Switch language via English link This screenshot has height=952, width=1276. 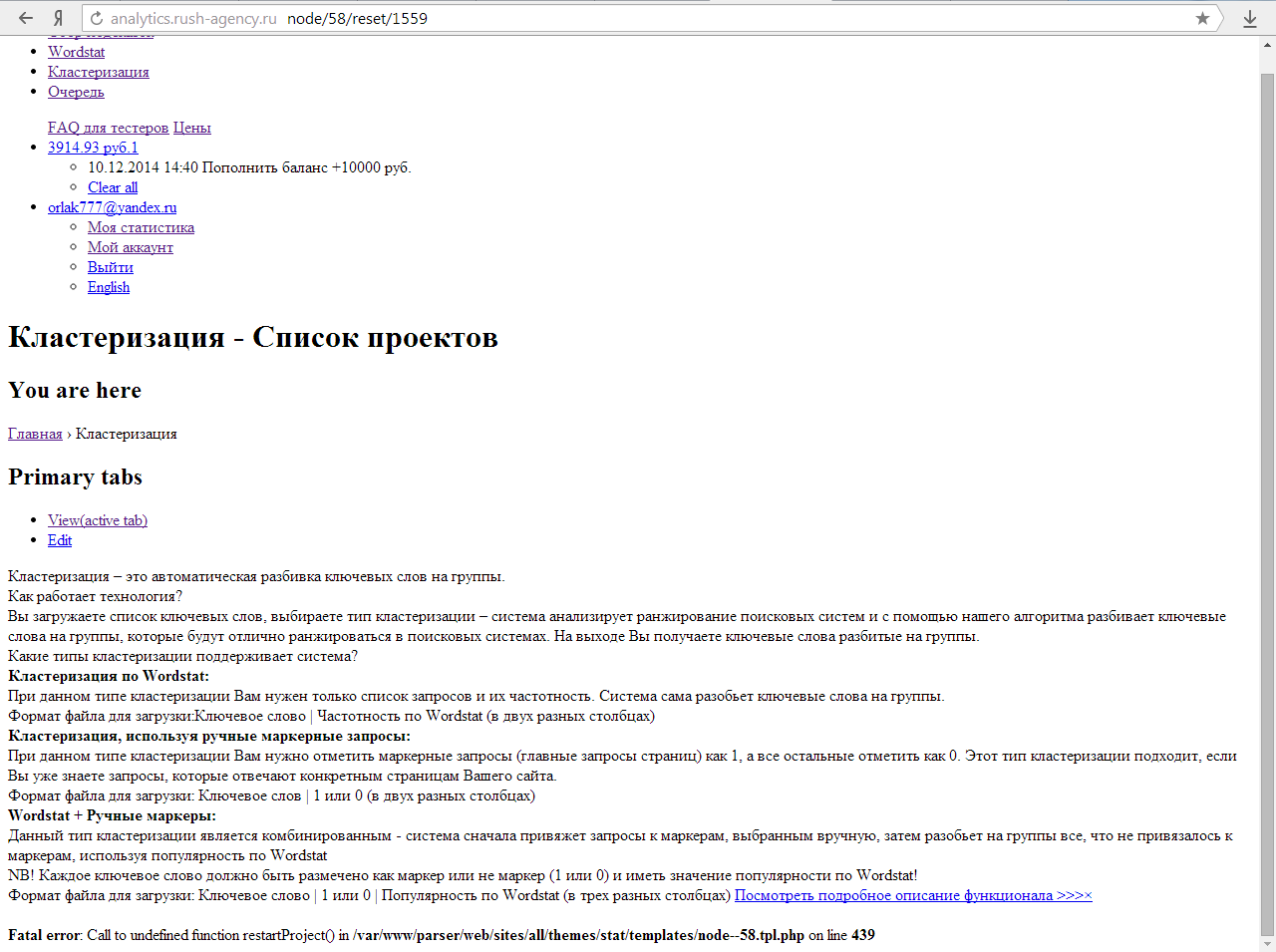pyautogui.click(x=109, y=287)
